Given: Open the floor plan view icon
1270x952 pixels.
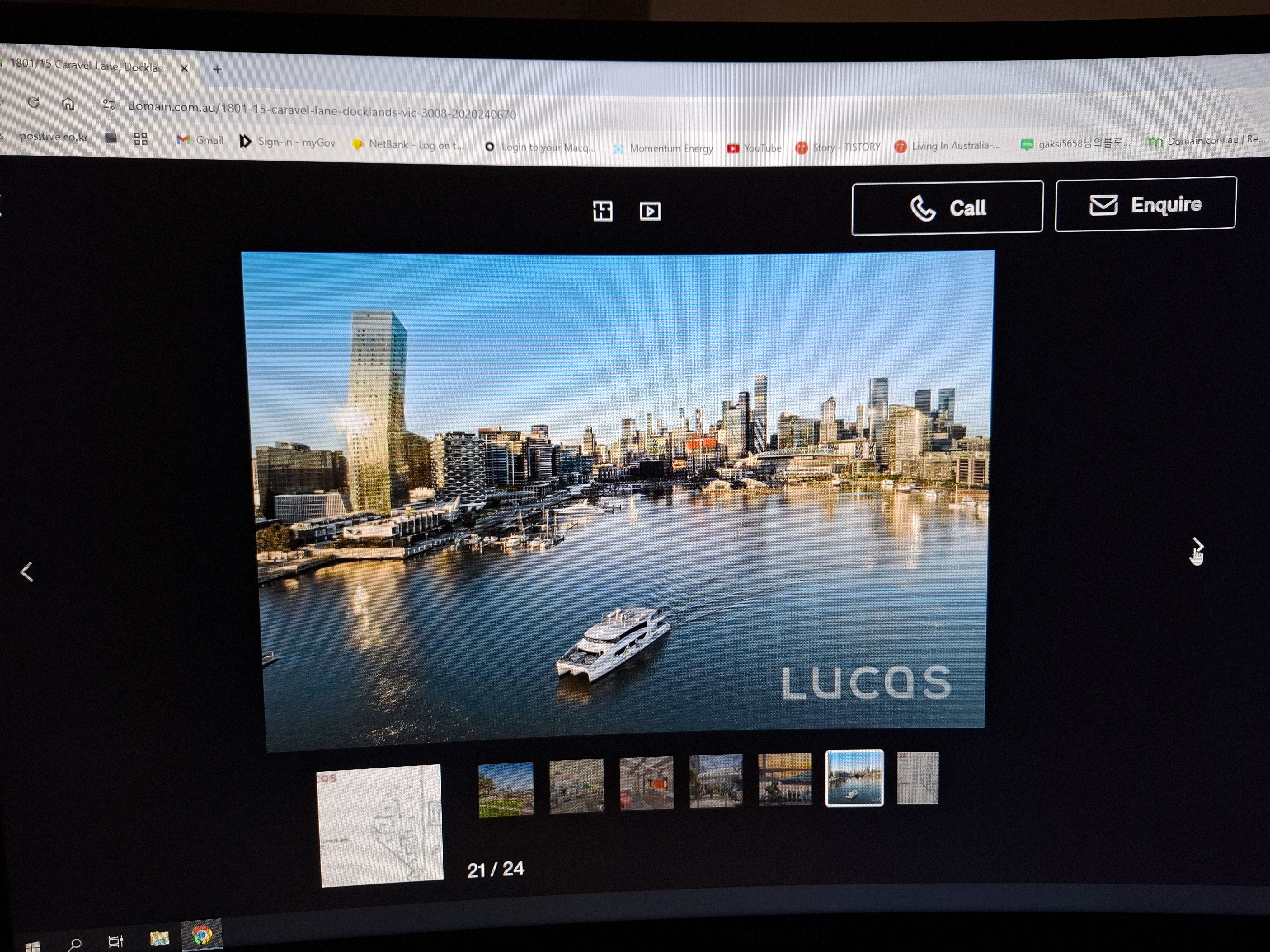Looking at the screenshot, I should point(602,211).
